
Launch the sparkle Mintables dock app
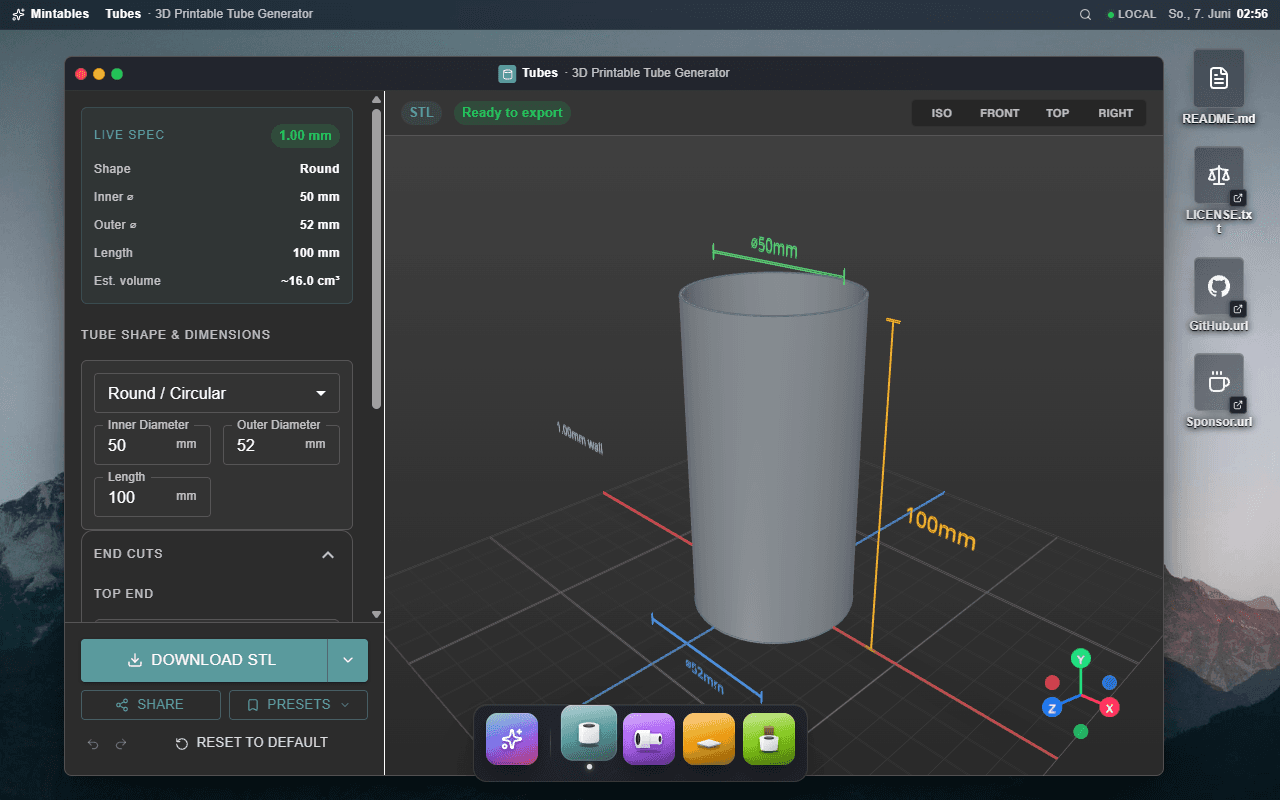click(512, 739)
